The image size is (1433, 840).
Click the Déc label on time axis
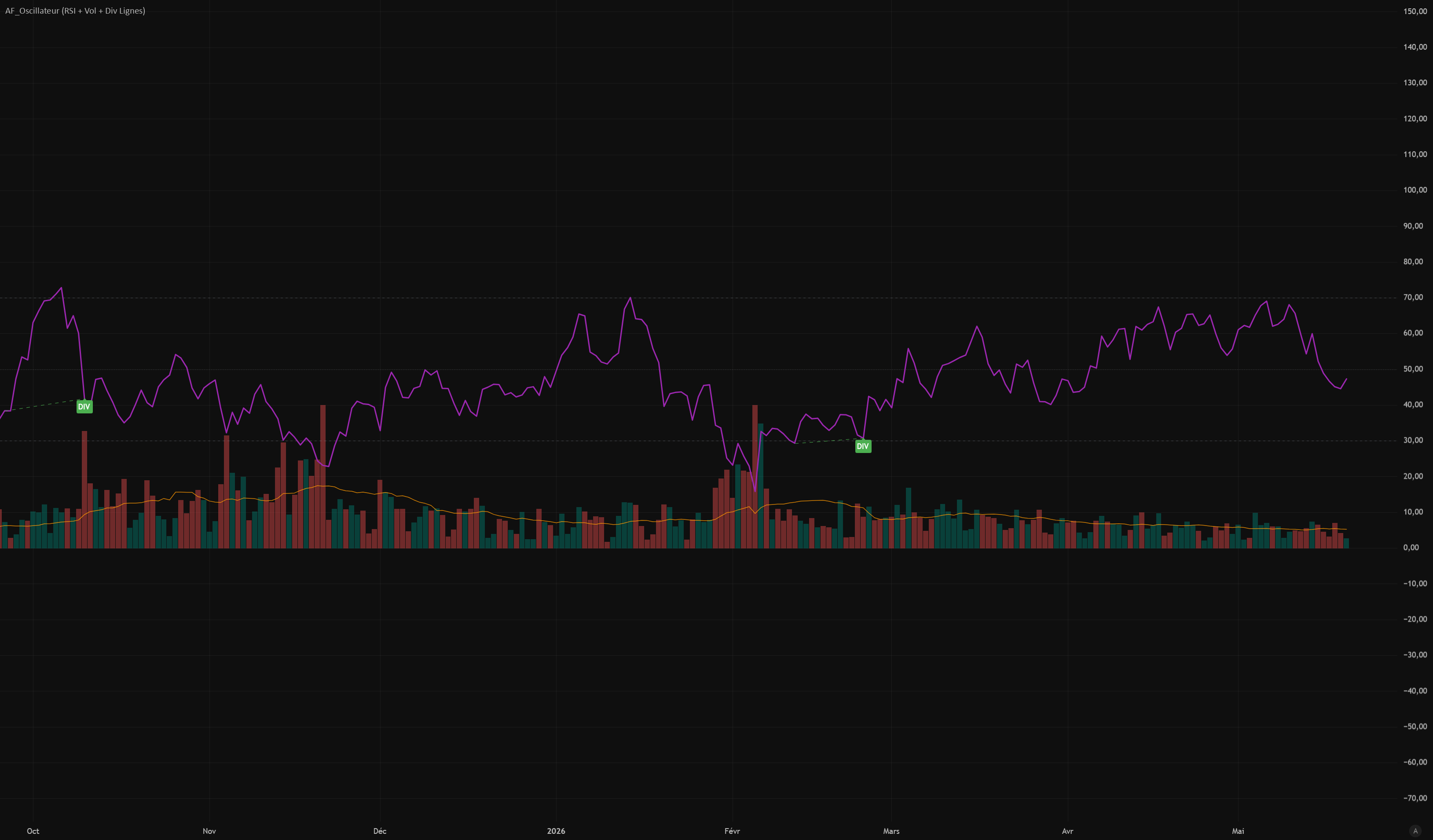tap(380, 831)
